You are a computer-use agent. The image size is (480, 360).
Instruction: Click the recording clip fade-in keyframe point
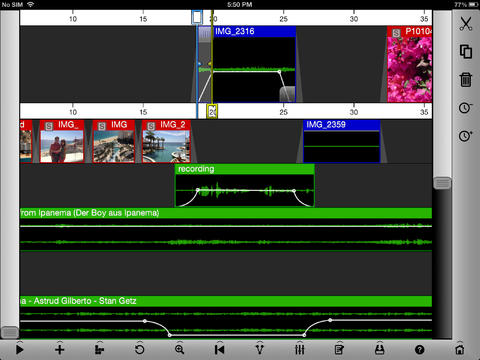pos(198,190)
